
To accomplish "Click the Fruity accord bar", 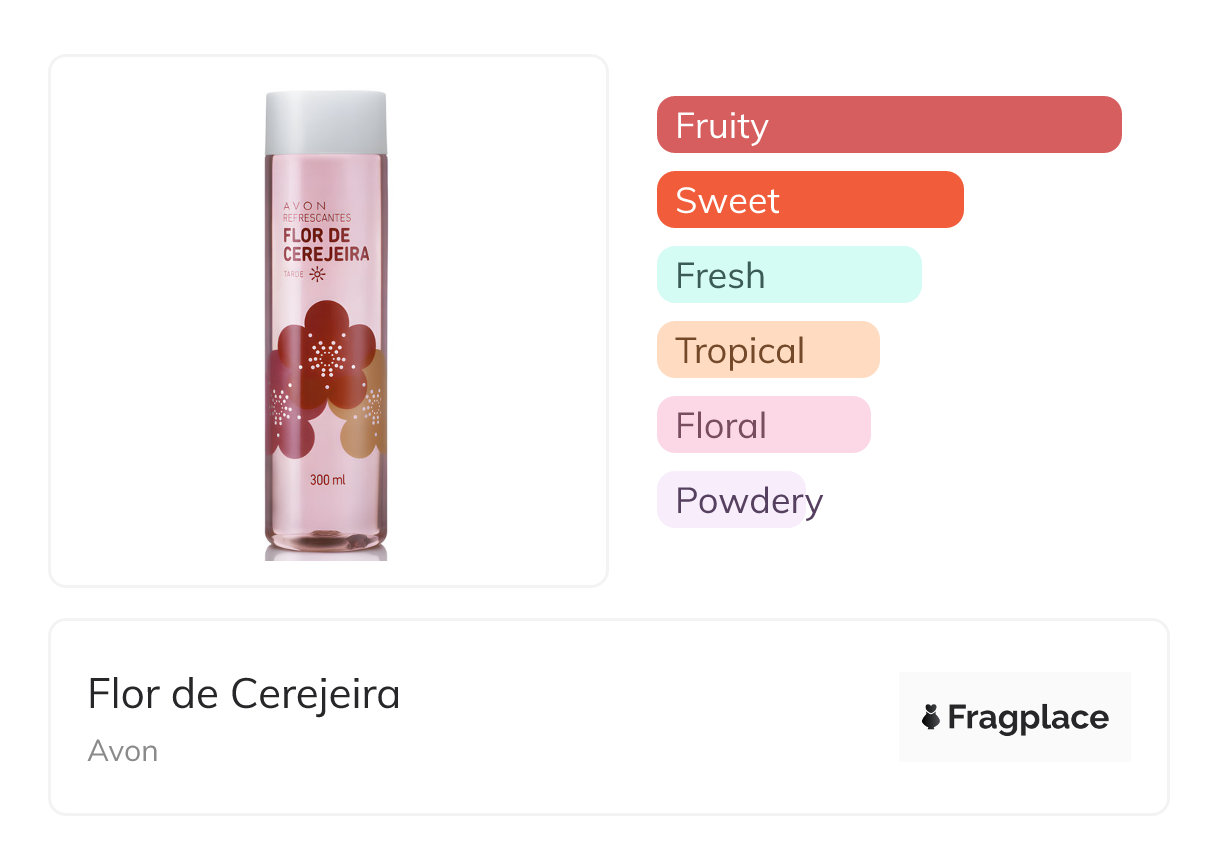I will [x=888, y=125].
